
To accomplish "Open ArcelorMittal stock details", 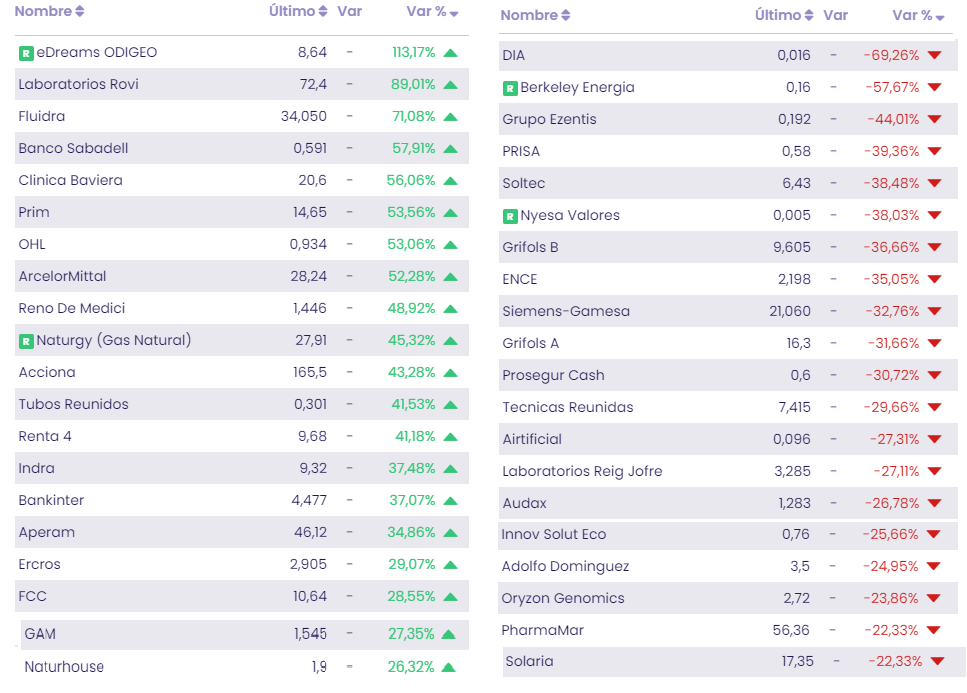I will point(62,277).
